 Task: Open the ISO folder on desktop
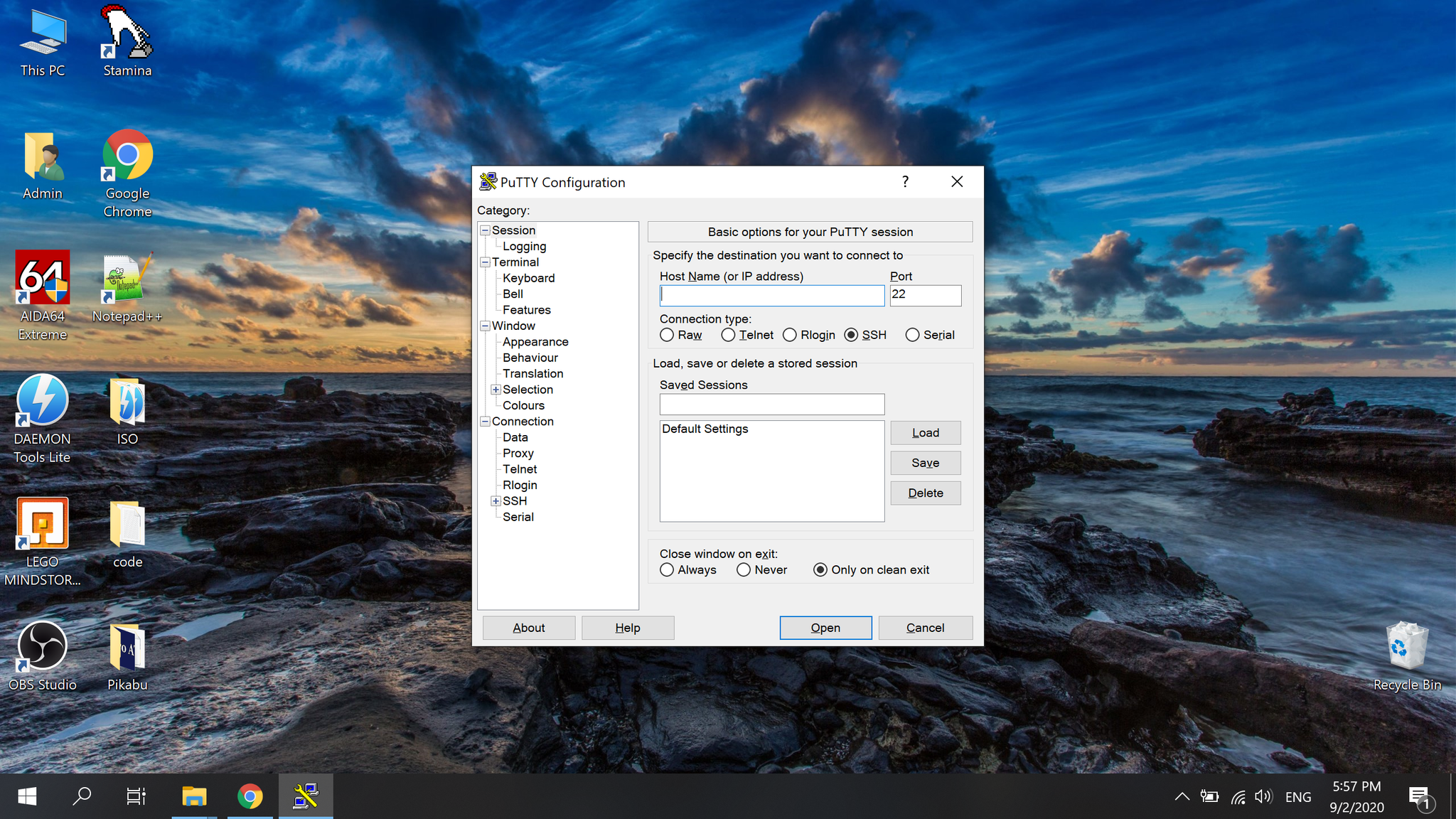point(127,412)
